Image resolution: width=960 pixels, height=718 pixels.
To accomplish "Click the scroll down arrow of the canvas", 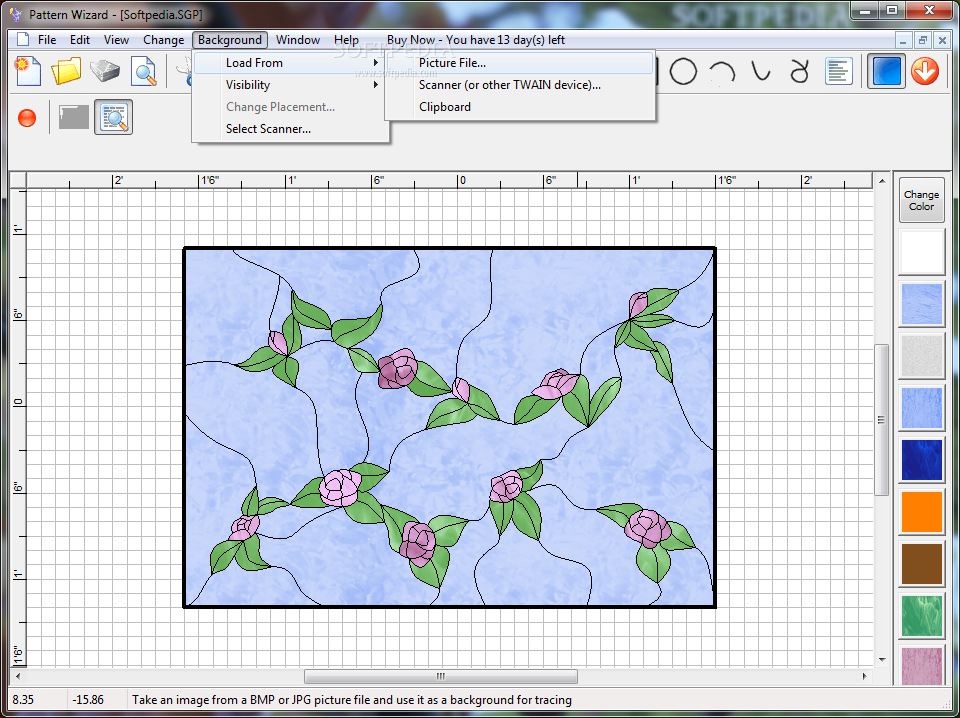I will point(882,659).
